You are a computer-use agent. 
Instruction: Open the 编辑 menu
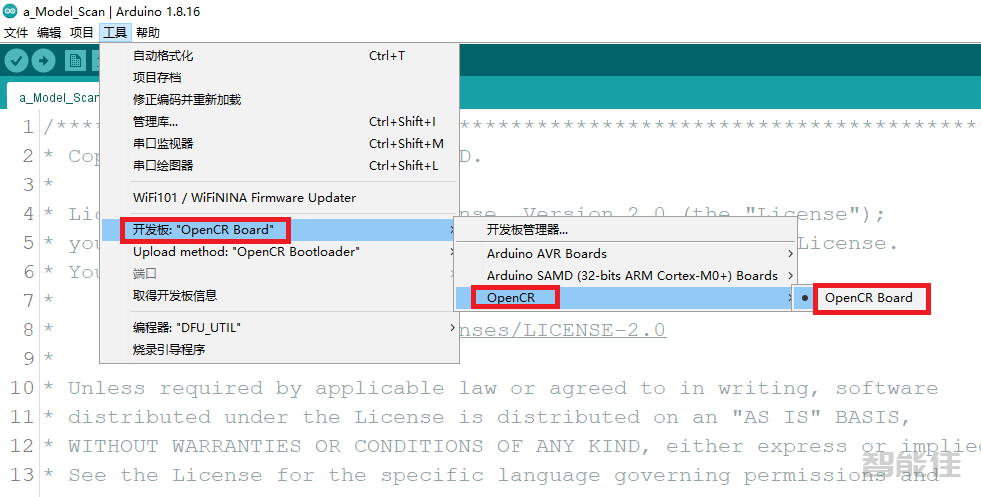[49, 33]
